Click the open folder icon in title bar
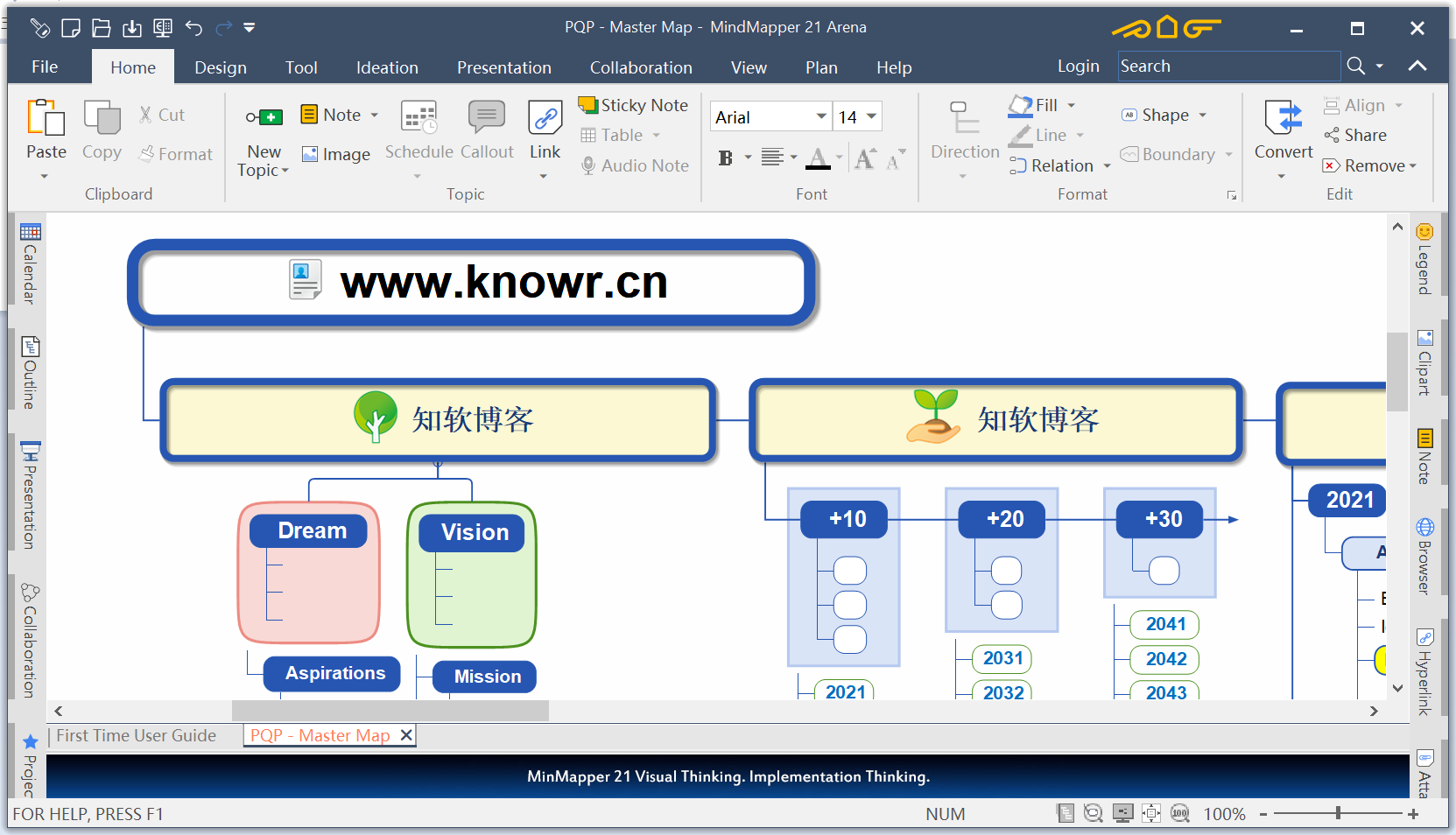Image resolution: width=1456 pixels, height=835 pixels. [x=102, y=28]
